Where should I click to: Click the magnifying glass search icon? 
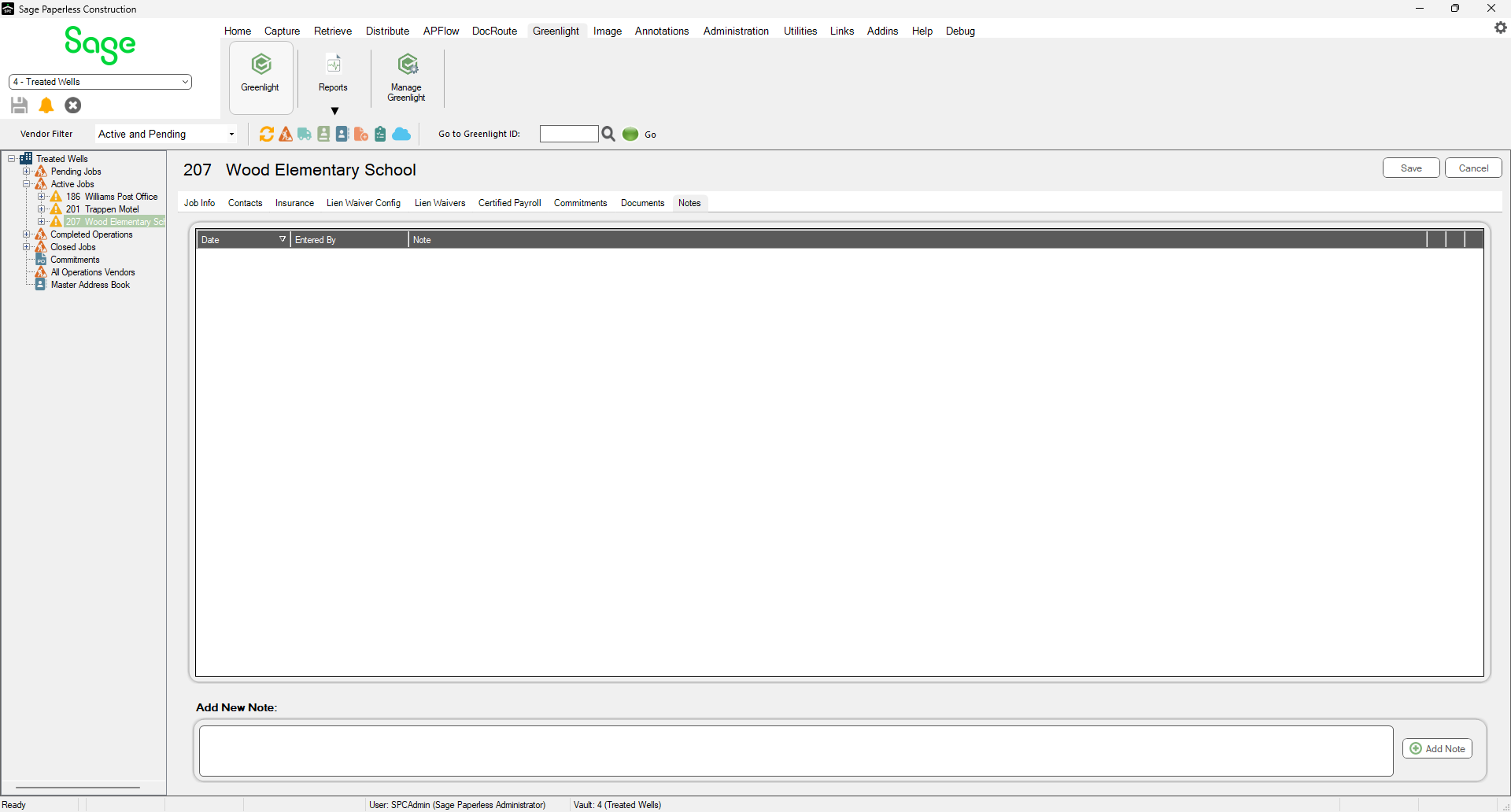pos(608,135)
